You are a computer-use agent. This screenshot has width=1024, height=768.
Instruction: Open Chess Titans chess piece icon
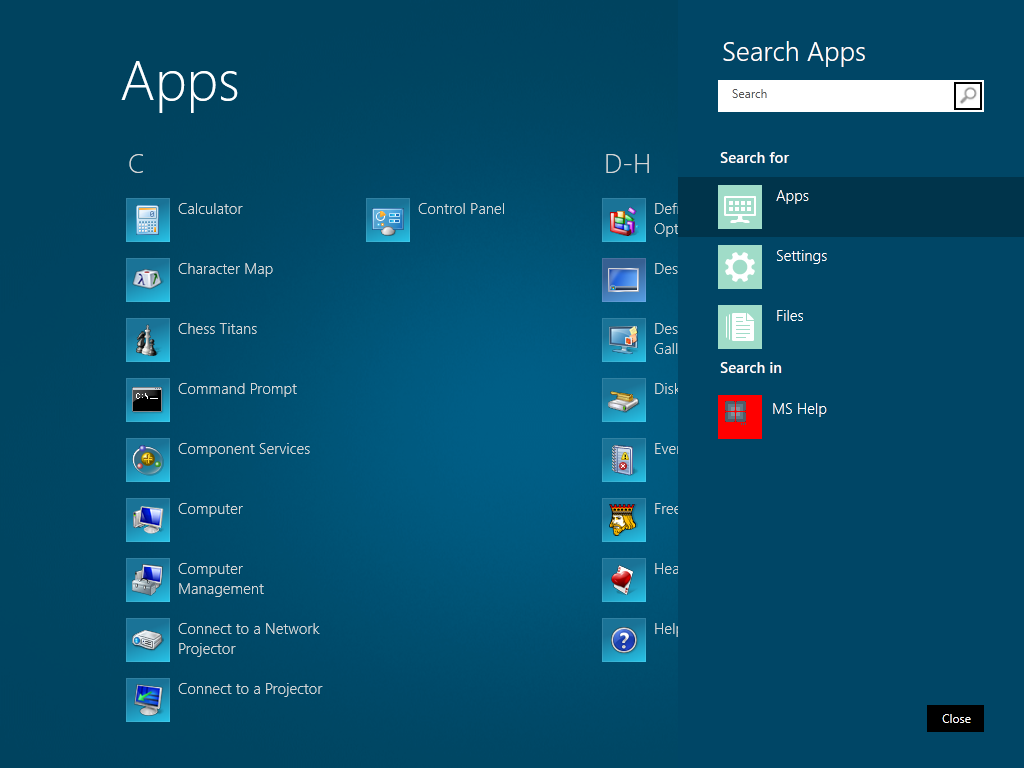pos(148,340)
